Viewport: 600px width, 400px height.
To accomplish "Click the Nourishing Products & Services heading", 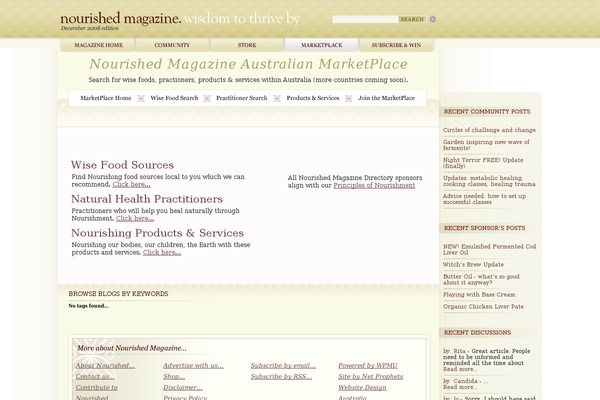I will 157,233.
